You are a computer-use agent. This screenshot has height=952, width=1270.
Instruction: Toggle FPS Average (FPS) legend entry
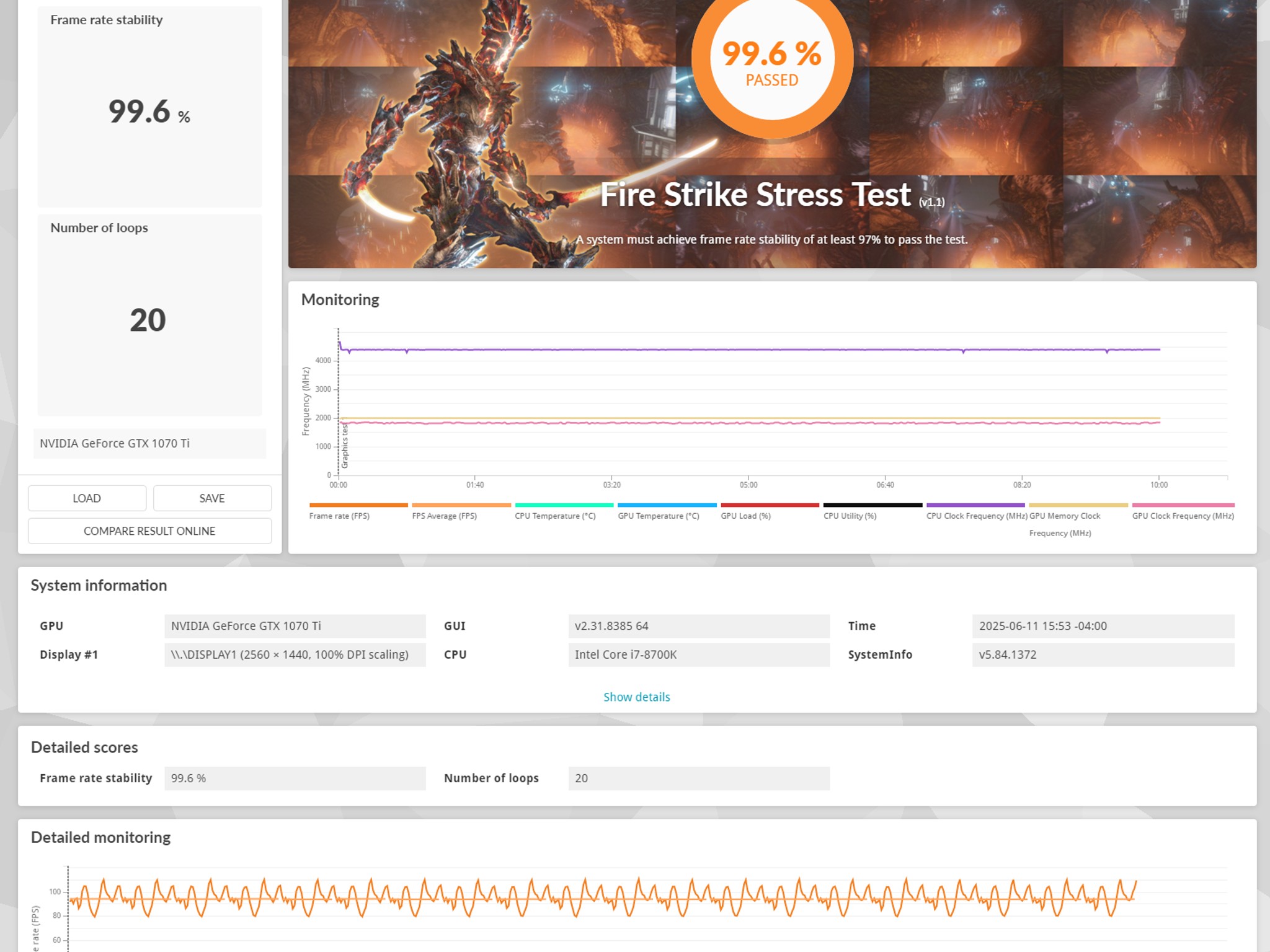point(444,516)
